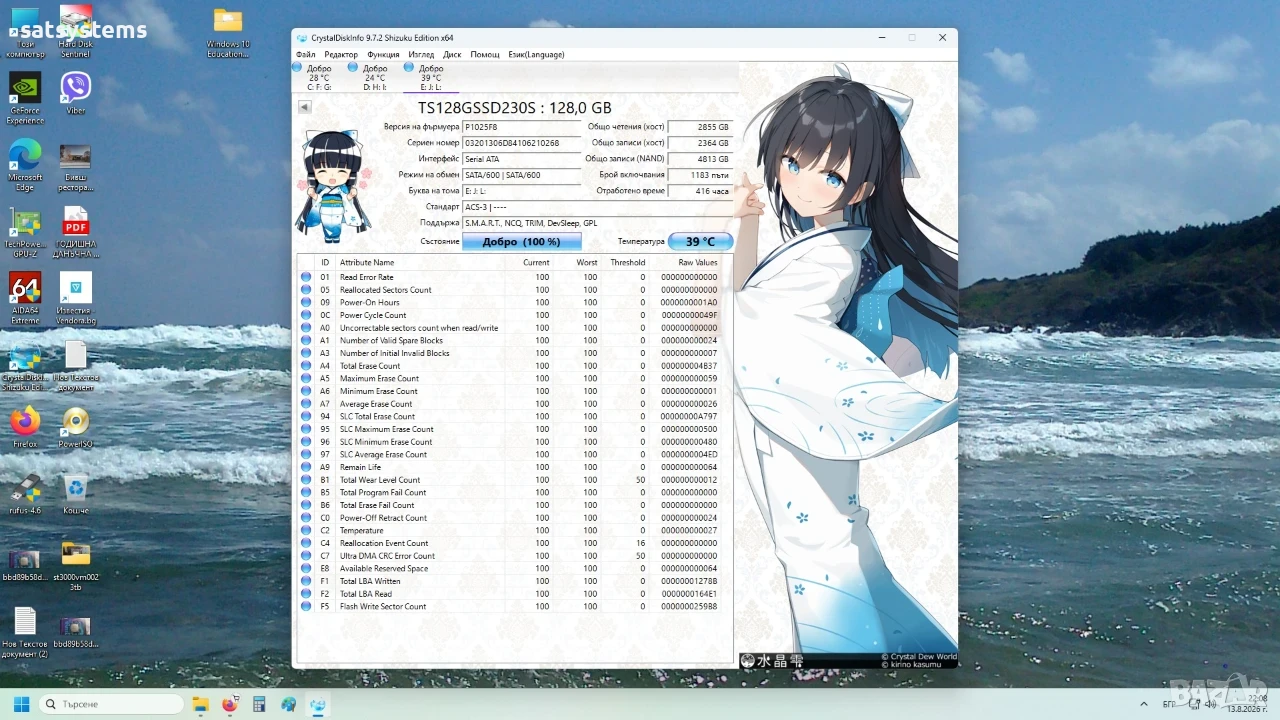This screenshot has width=1280, height=720.
Task: Click status circle of Temperature row
Action: [x=306, y=530]
